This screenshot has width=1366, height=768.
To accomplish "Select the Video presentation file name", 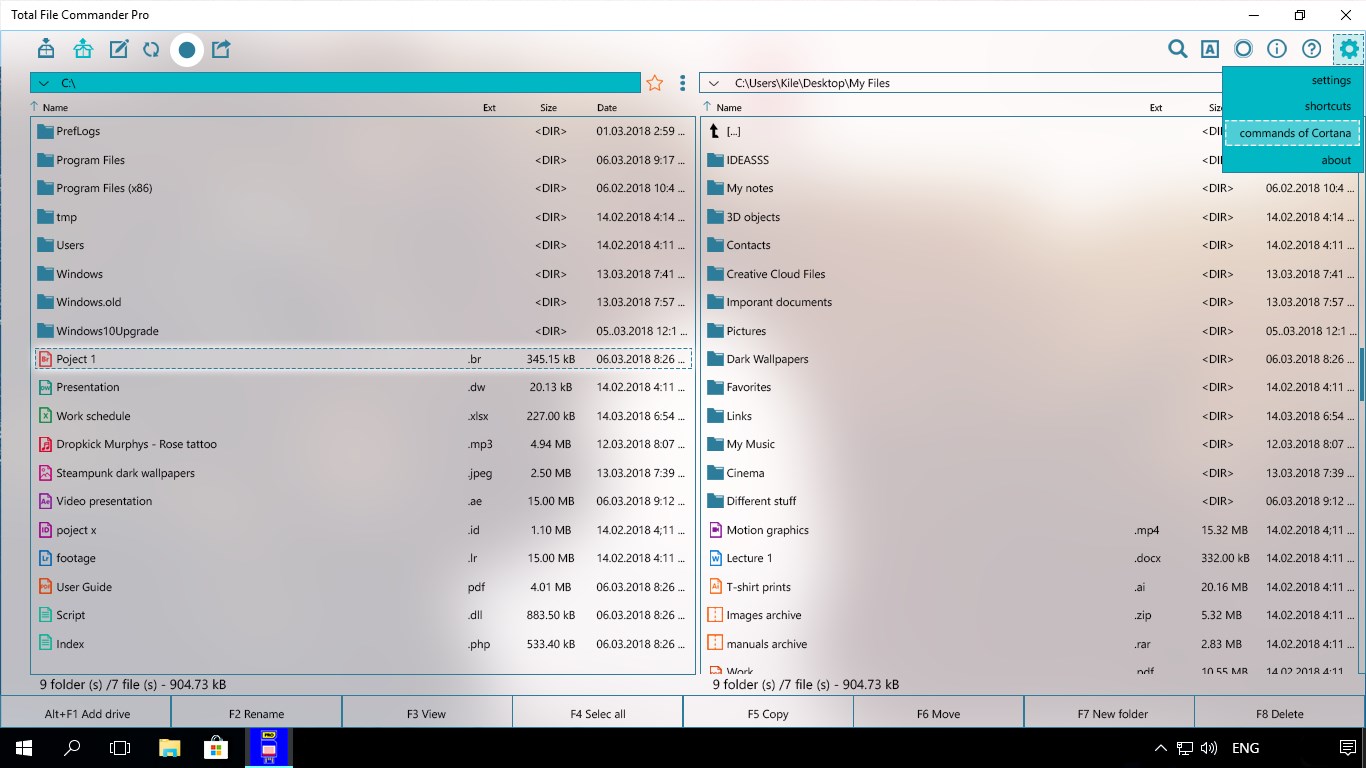I will point(104,501).
